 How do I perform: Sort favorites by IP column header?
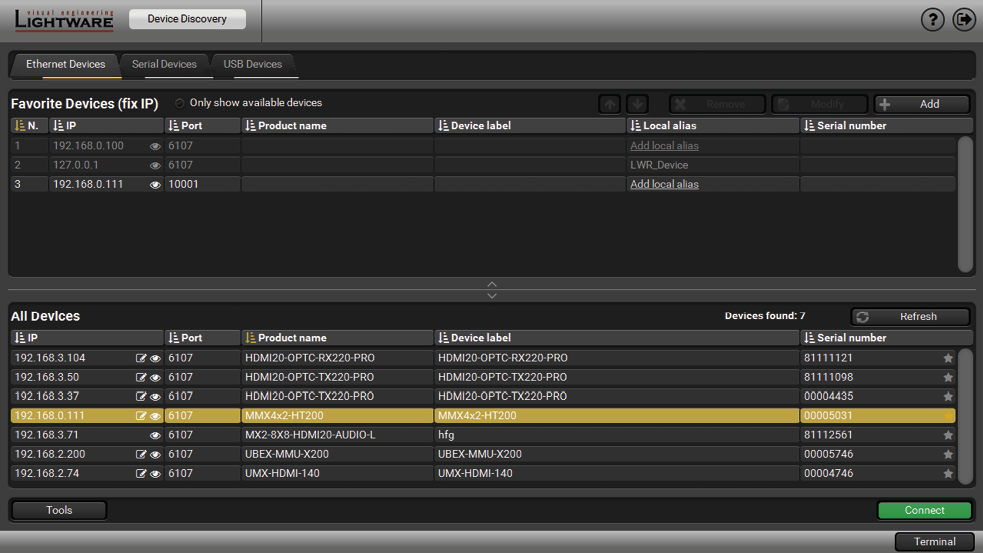(106, 125)
